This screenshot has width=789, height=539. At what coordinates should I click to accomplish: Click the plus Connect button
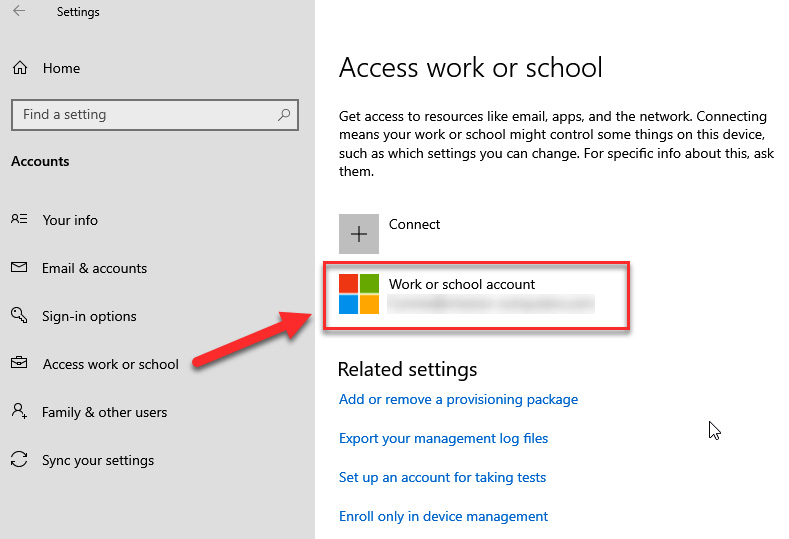click(359, 234)
